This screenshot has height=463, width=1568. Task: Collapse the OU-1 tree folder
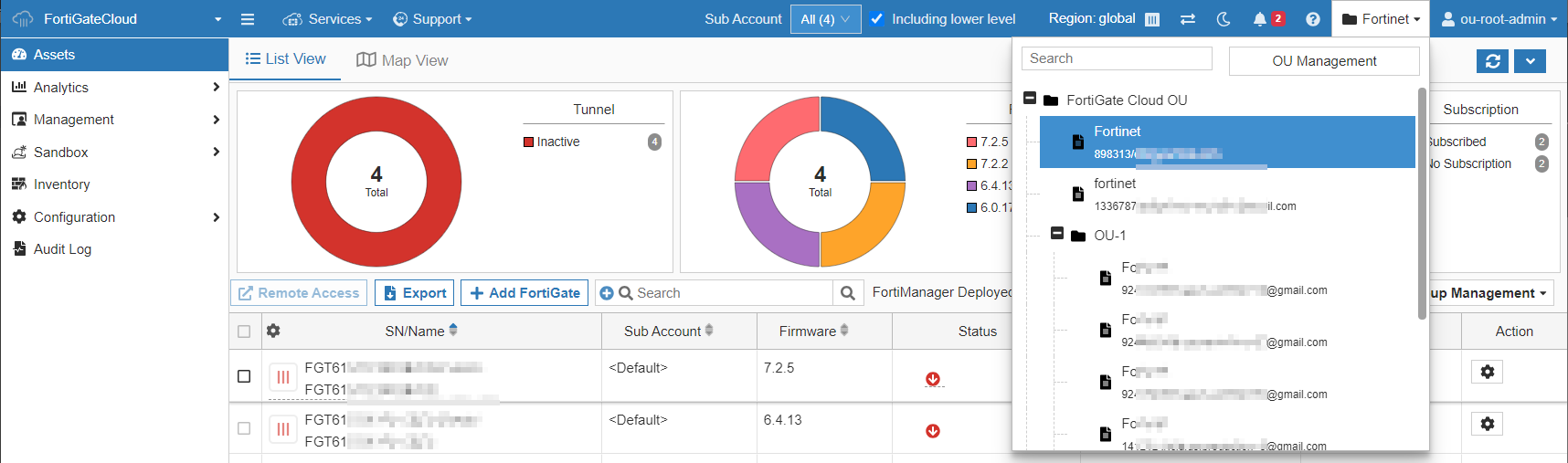tap(1057, 234)
